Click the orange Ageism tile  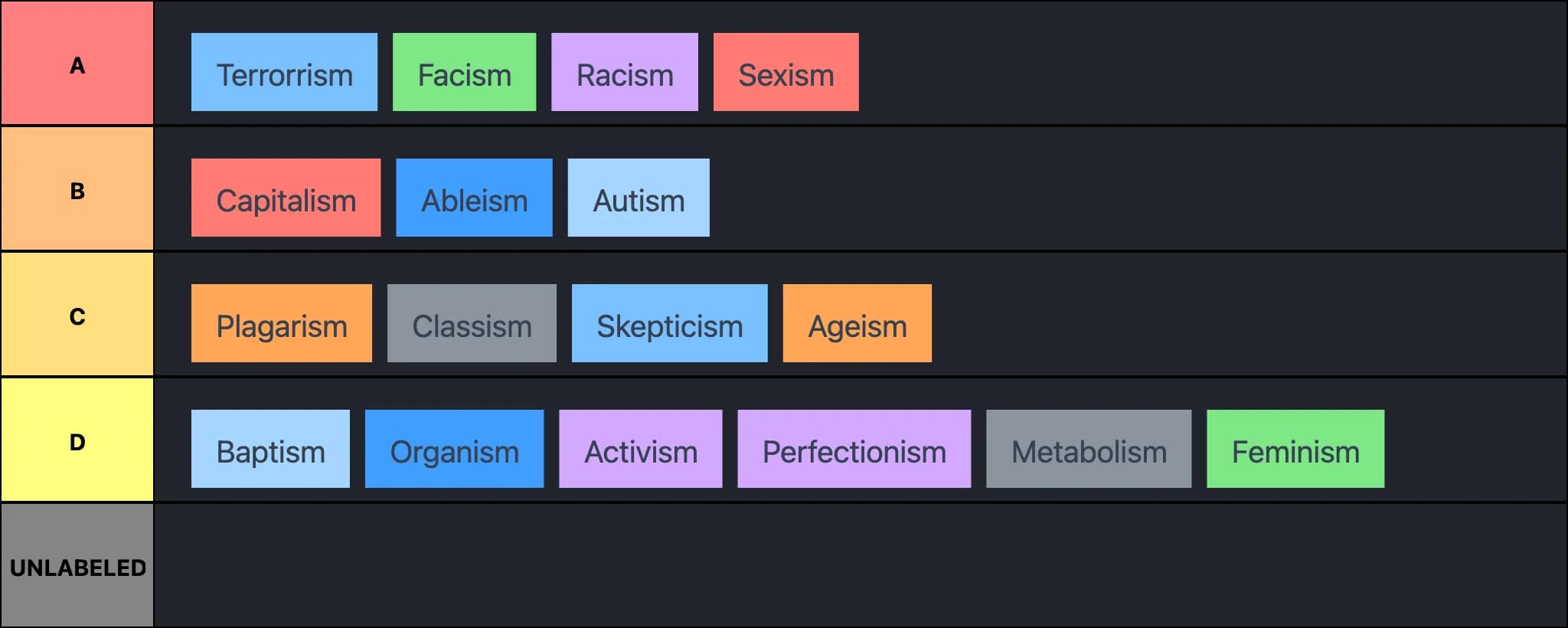[857, 324]
